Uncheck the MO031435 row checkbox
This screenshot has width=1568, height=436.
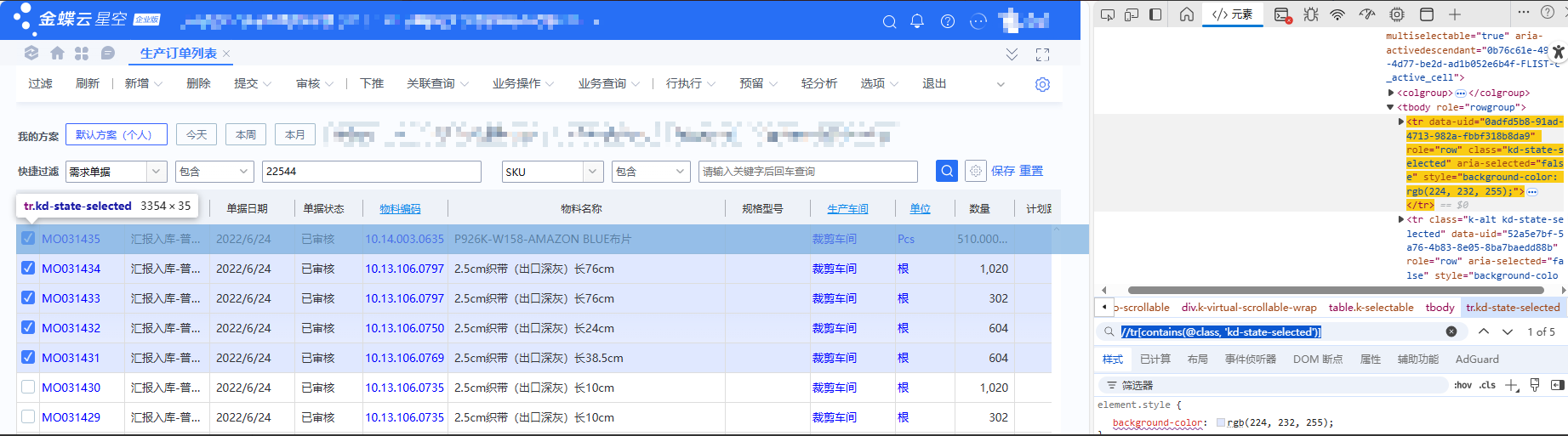28,238
